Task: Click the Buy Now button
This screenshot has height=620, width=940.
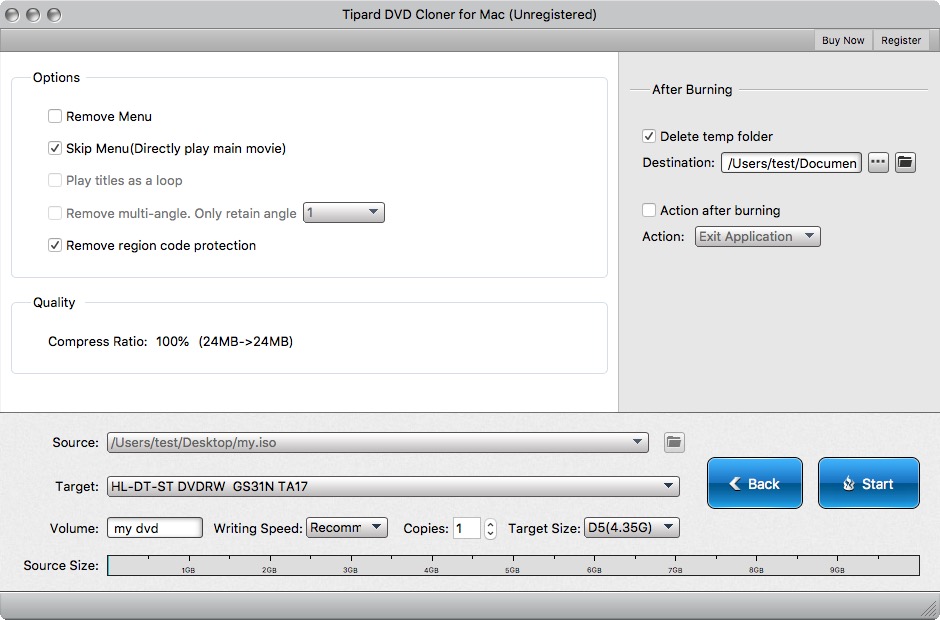Action: point(843,40)
